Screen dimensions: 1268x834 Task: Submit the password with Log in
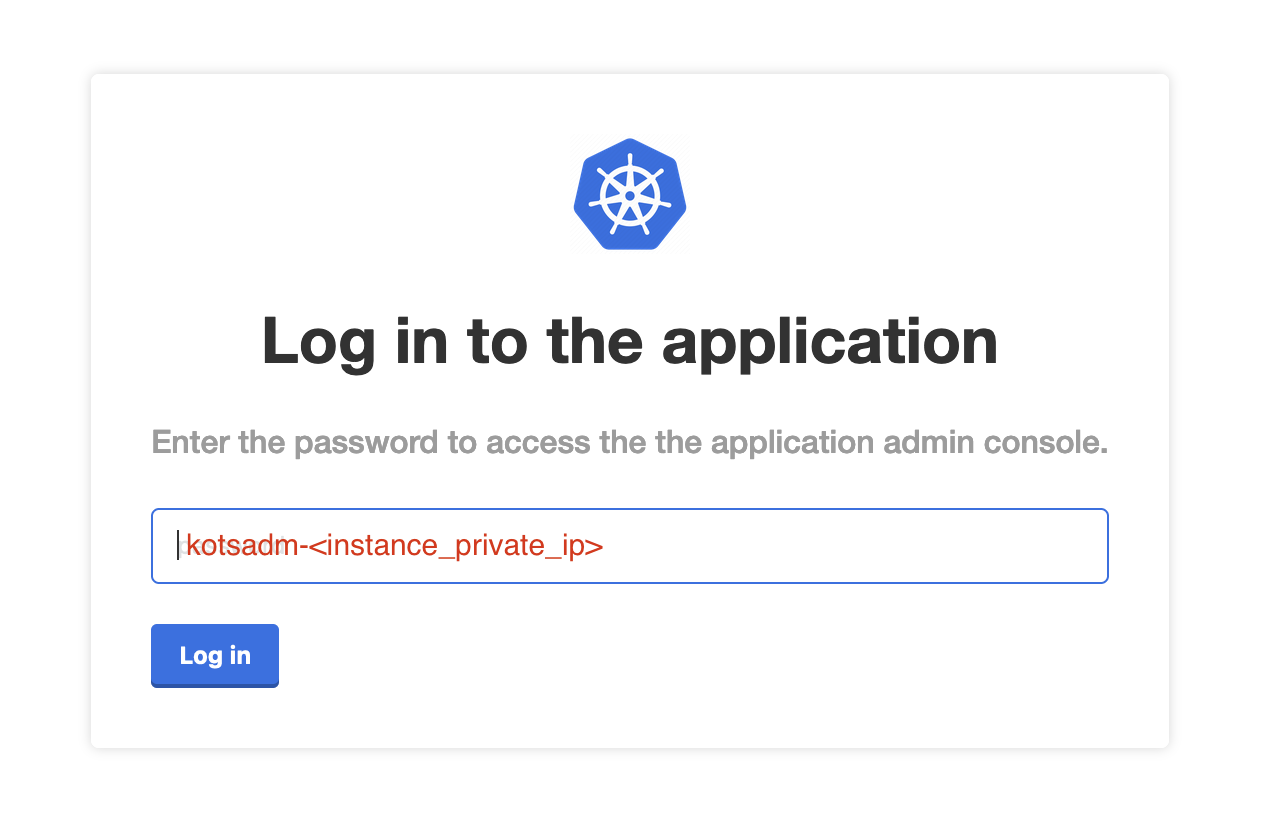[x=214, y=656]
